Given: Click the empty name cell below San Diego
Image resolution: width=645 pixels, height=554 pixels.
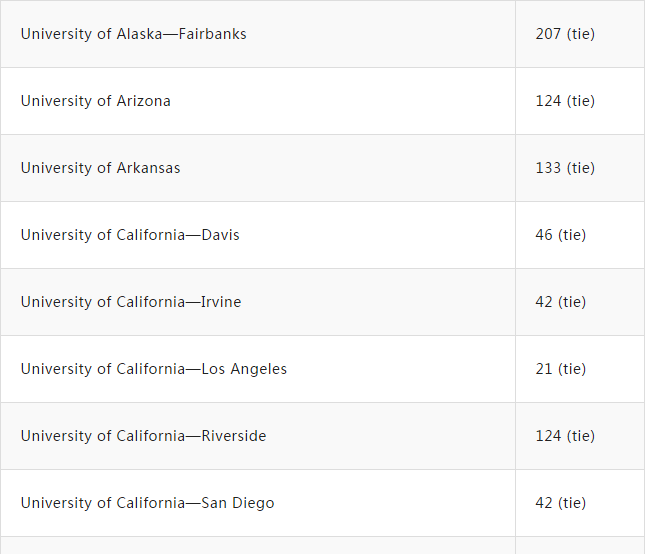Looking at the screenshot, I should click(257, 546).
